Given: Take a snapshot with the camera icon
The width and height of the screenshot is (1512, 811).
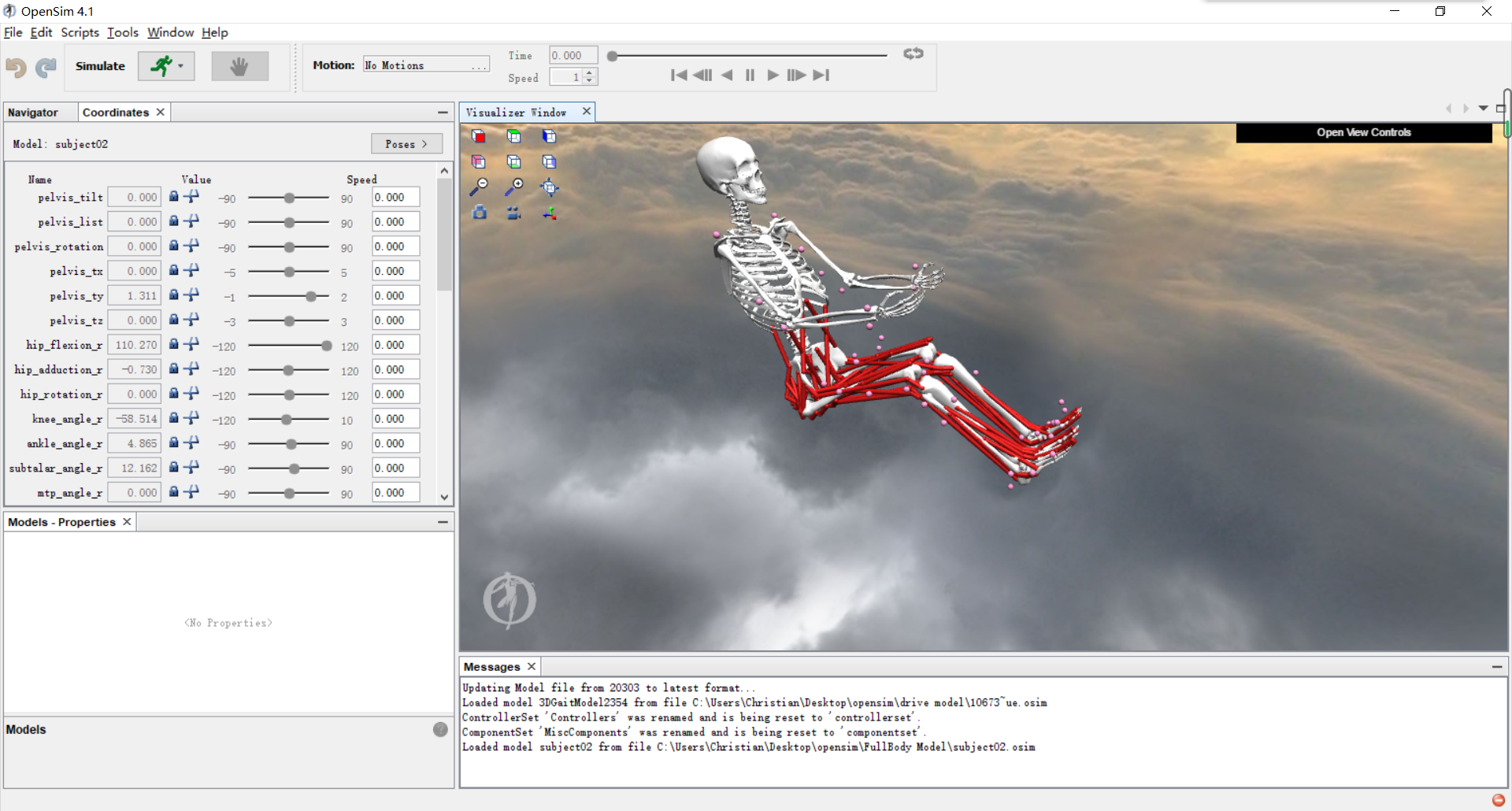Looking at the screenshot, I should [480, 213].
